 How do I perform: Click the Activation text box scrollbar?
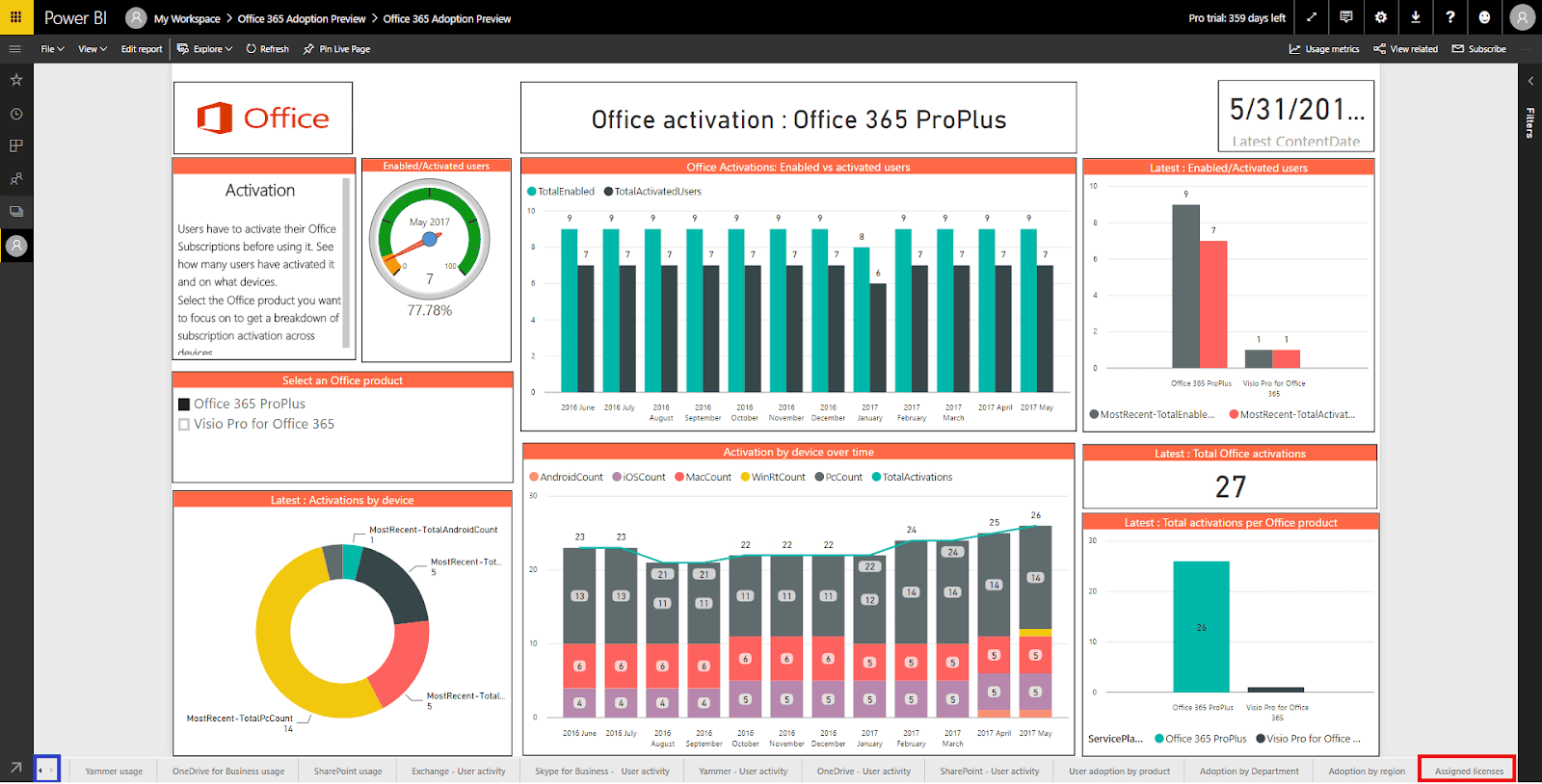[347, 262]
